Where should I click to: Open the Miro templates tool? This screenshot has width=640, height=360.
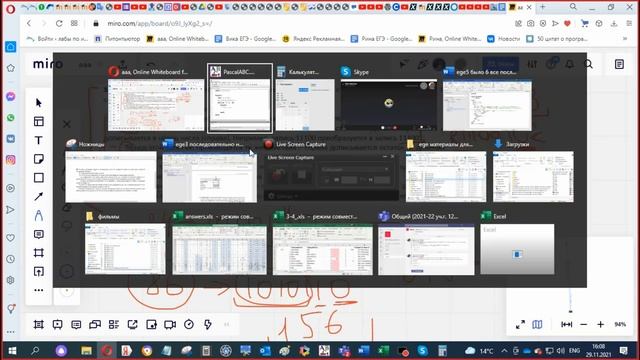pyautogui.click(x=39, y=121)
